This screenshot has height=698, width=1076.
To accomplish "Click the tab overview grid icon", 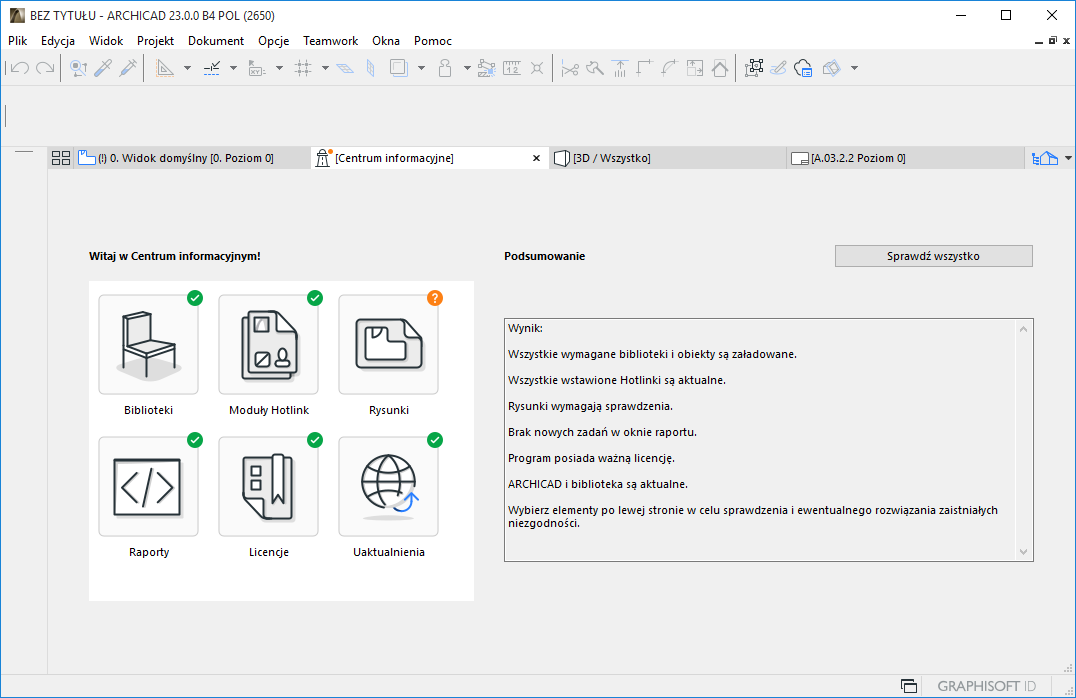I will (61, 158).
